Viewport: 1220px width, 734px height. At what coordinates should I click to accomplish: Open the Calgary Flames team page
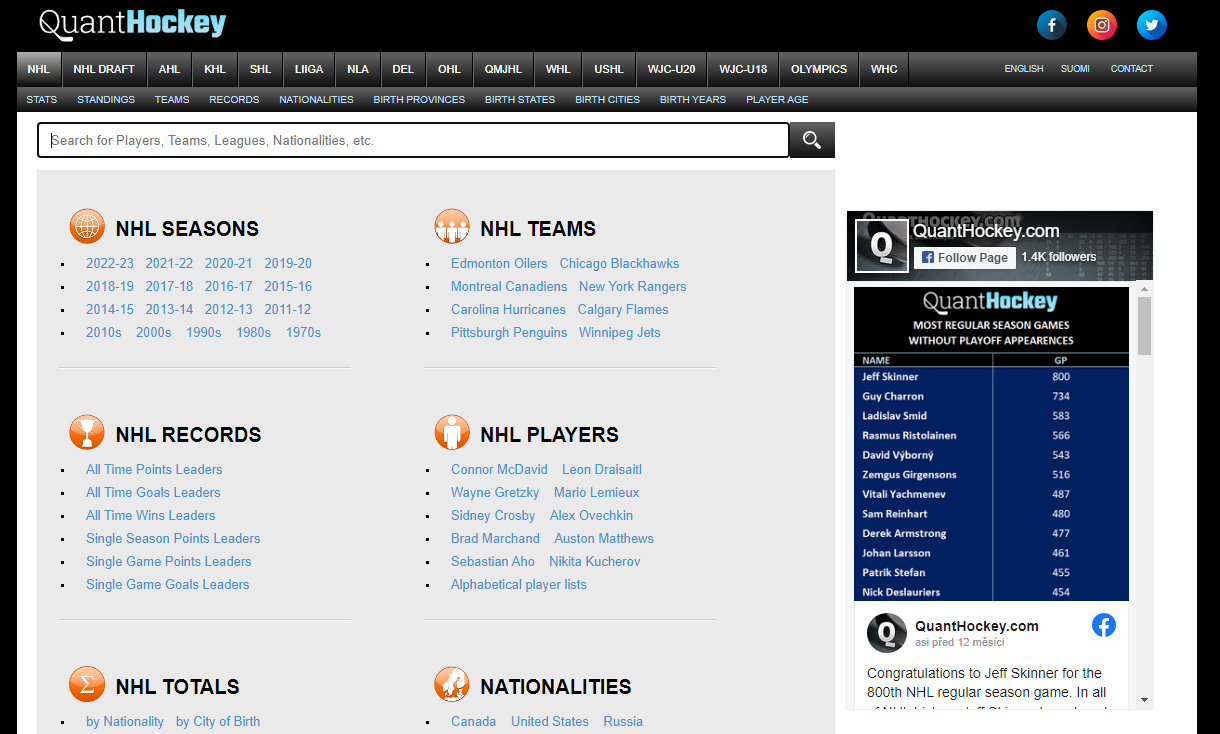tap(623, 310)
